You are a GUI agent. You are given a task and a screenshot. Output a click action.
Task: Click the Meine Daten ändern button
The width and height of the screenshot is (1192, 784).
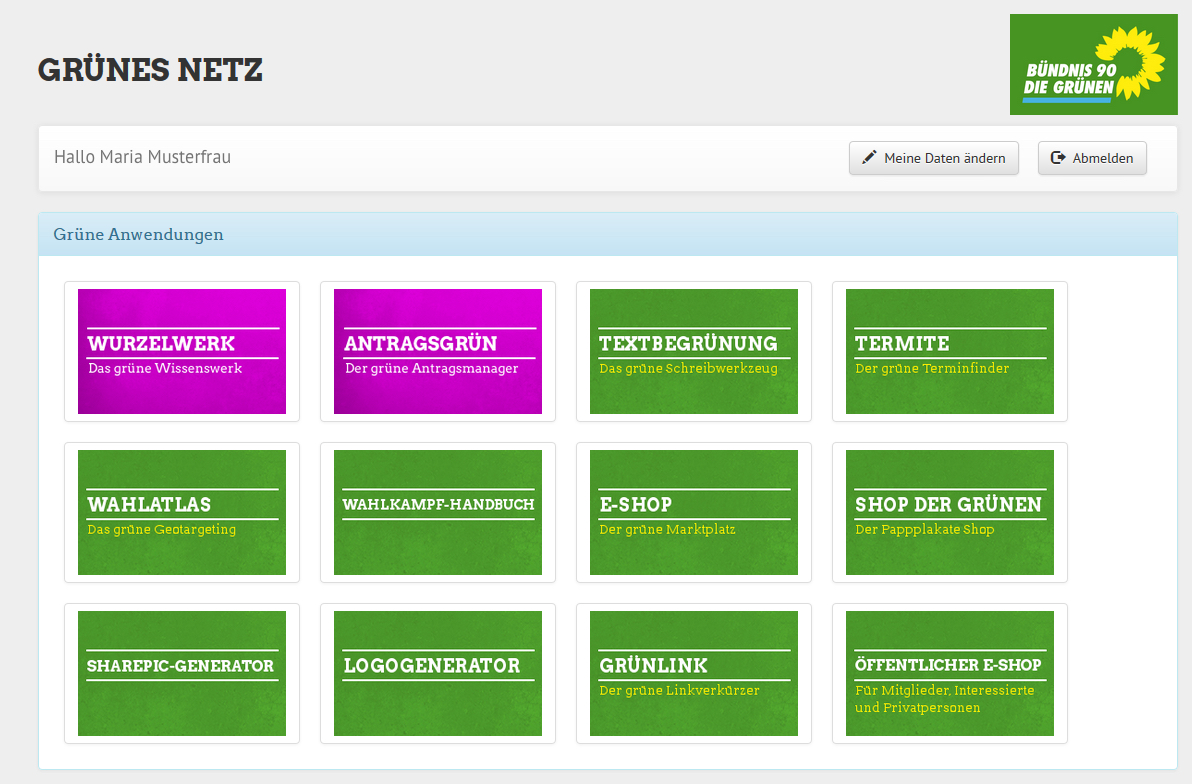pyautogui.click(x=934, y=158)
